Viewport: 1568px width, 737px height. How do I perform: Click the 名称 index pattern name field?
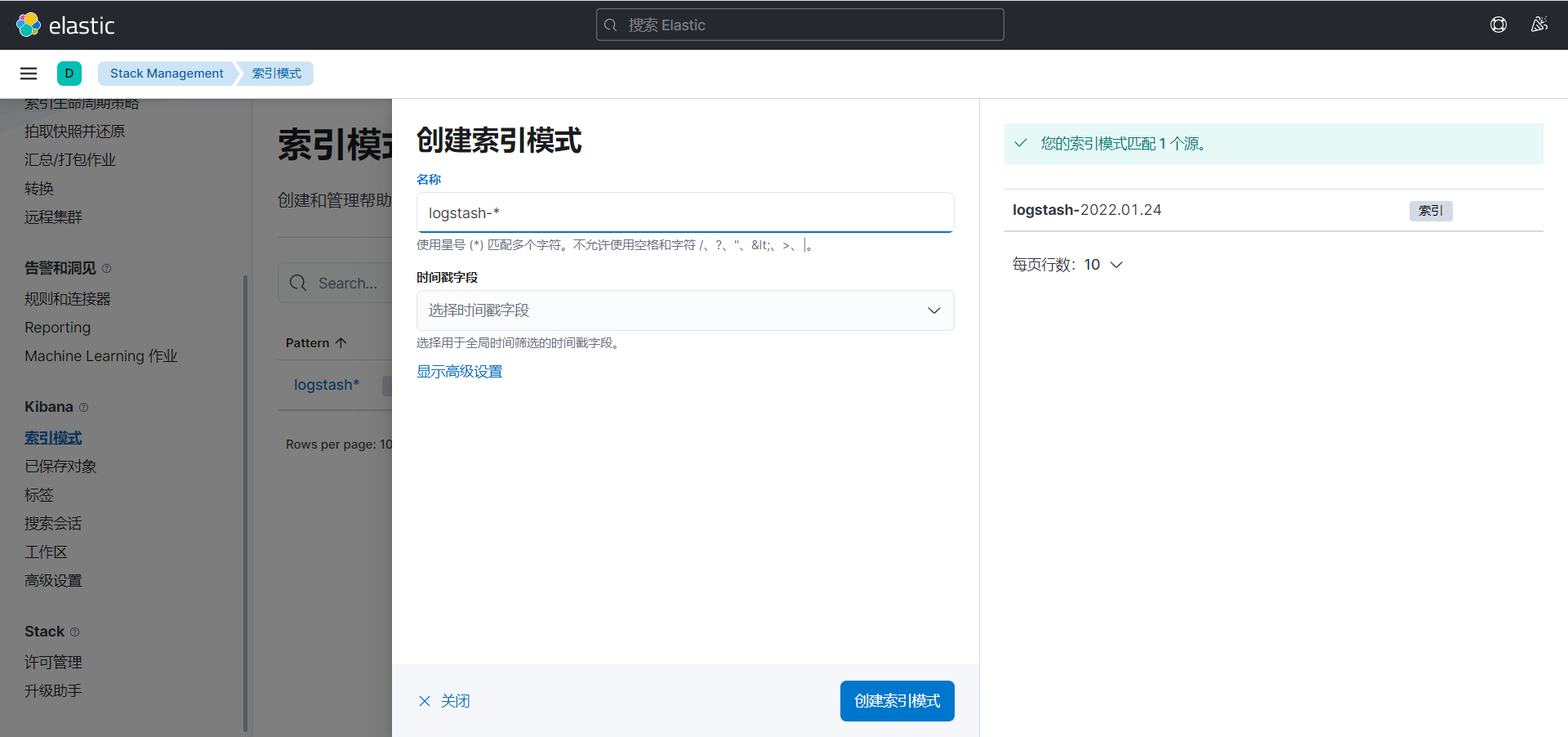pos(684,213)
